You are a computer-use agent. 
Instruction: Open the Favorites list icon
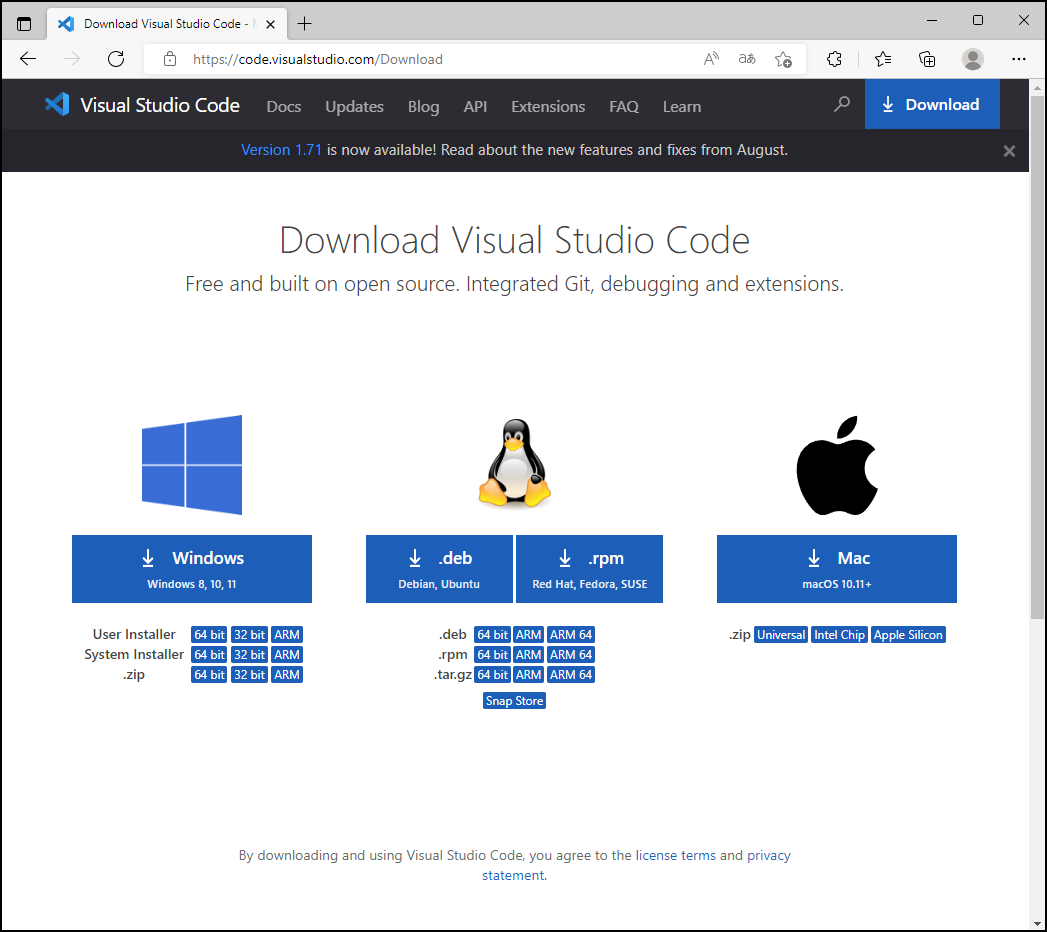tap(883, 59)
